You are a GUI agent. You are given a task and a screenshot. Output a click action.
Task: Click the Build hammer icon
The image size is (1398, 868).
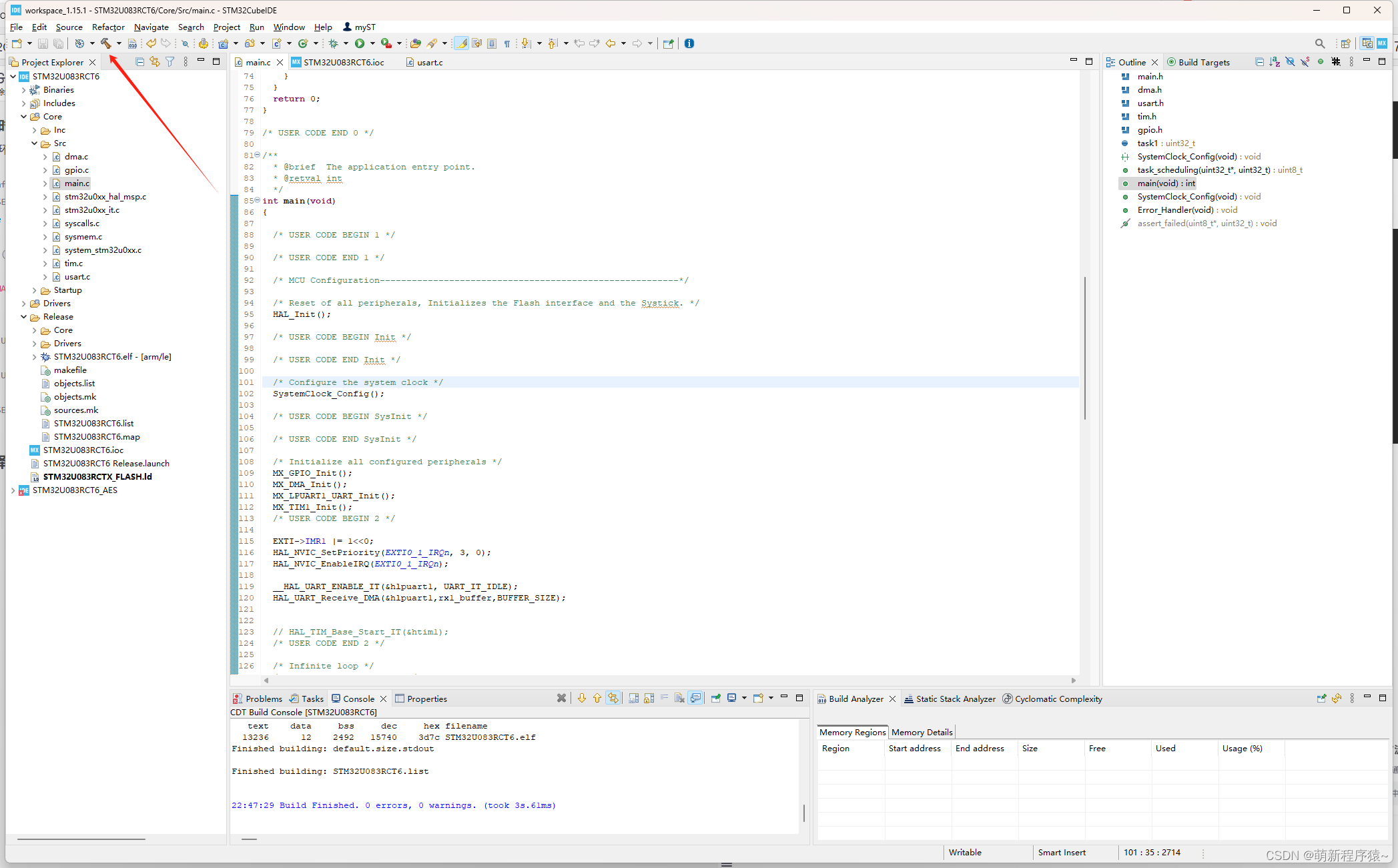click(105, 43)
